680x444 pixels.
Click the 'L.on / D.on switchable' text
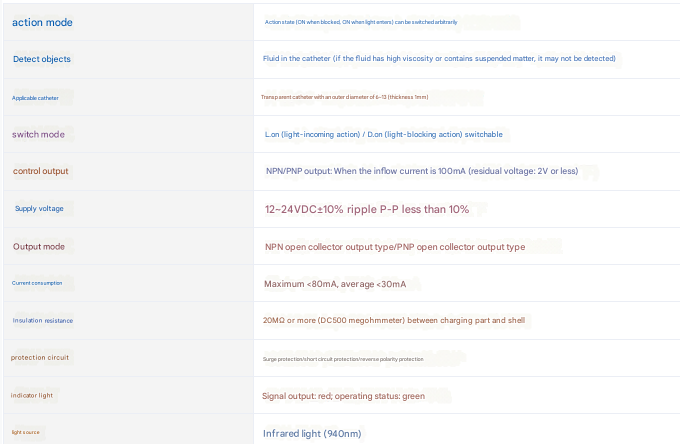point(383,134)
